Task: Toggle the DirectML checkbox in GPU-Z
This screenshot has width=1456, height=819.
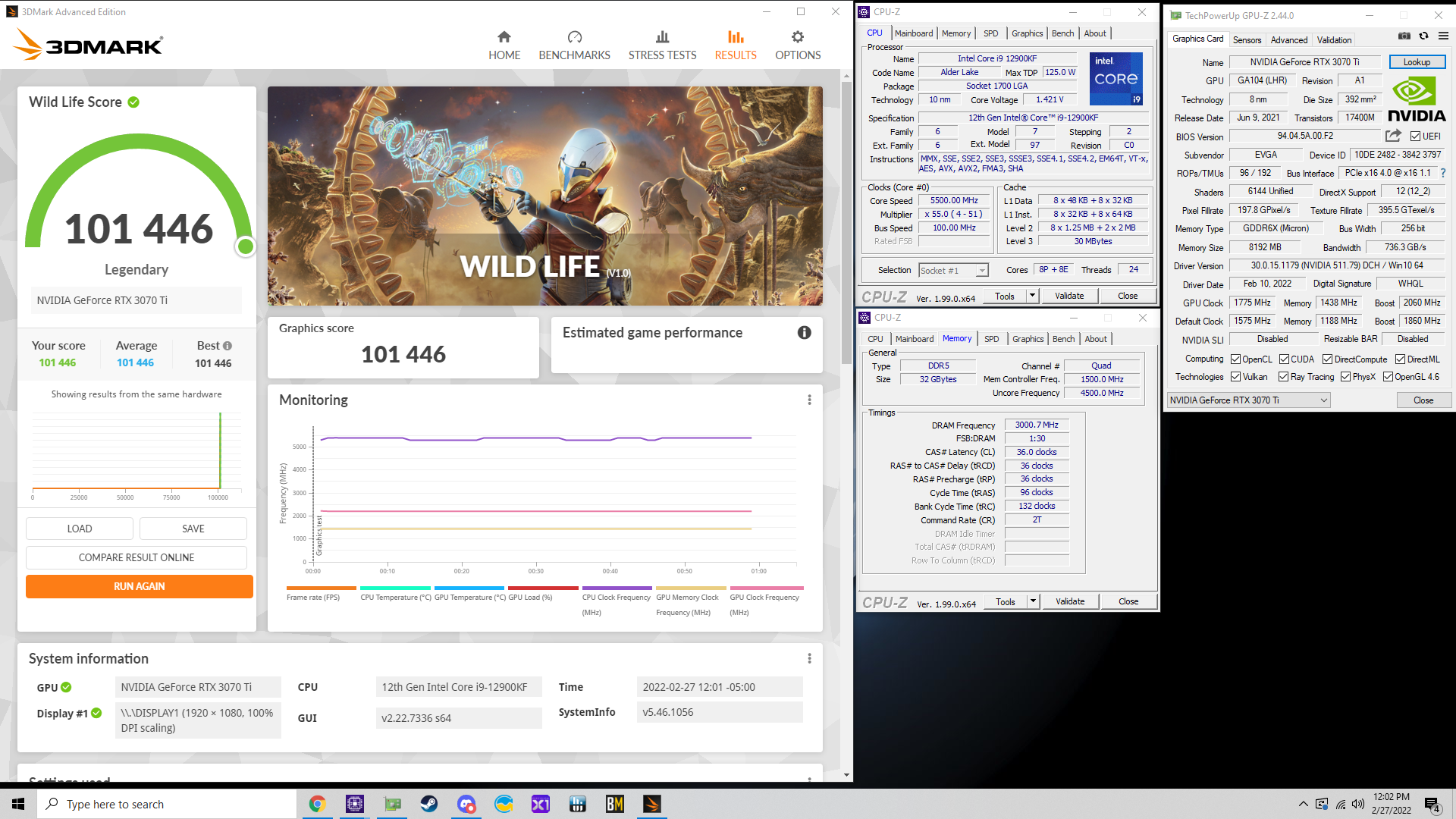Action: click(x=1400, y=359)
